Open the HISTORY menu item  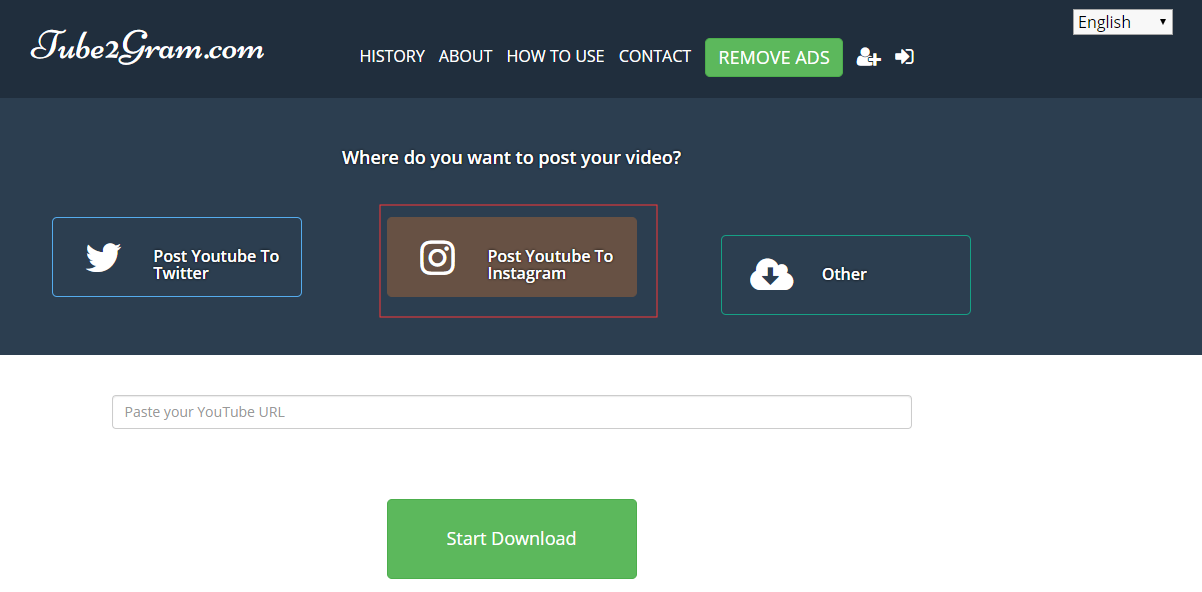392,57
